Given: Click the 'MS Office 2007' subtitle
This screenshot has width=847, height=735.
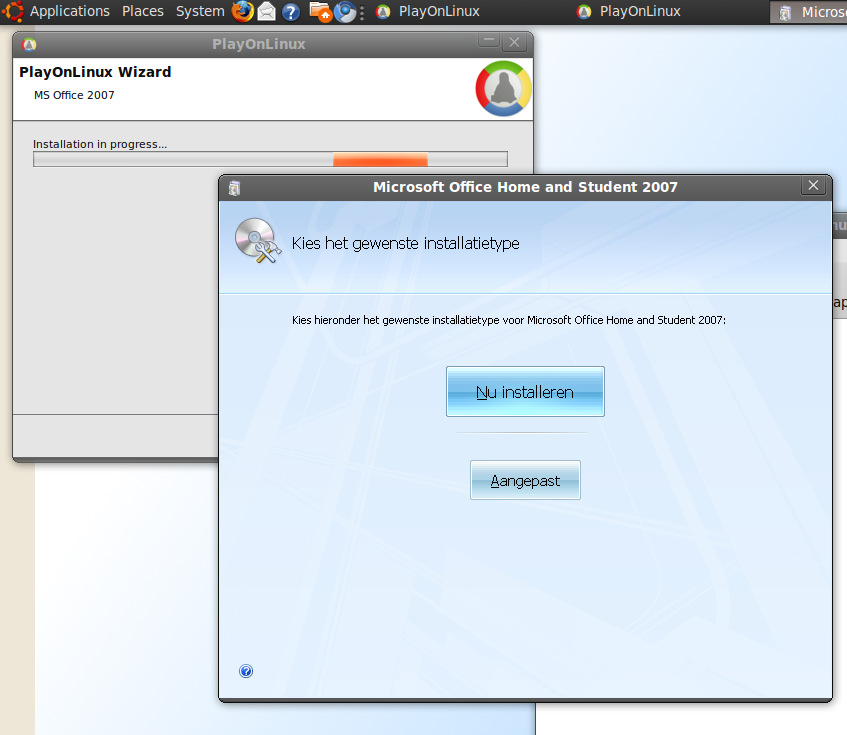Looking at the screenshot, I should [x=74, y=95].
